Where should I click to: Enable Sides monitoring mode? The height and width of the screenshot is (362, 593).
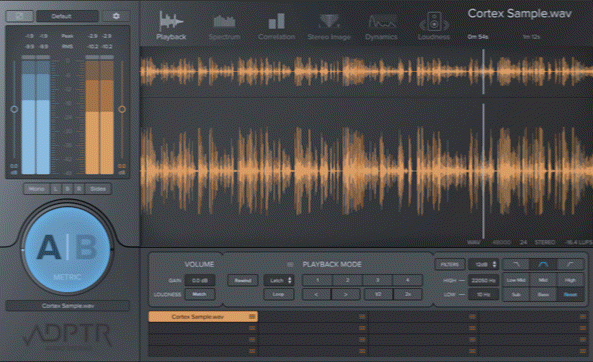[x=98, y=188]
